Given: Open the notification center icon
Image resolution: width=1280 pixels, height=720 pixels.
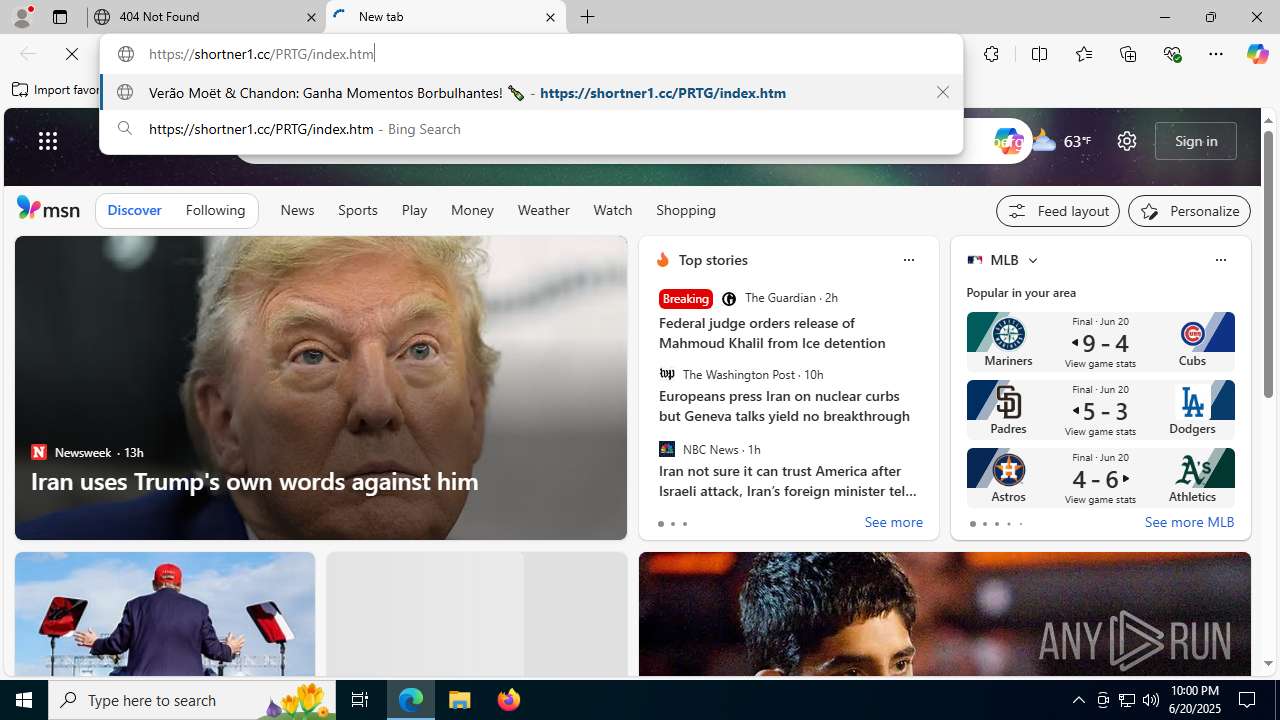Looking at the screenshot, I should (x=1248, y=700).
